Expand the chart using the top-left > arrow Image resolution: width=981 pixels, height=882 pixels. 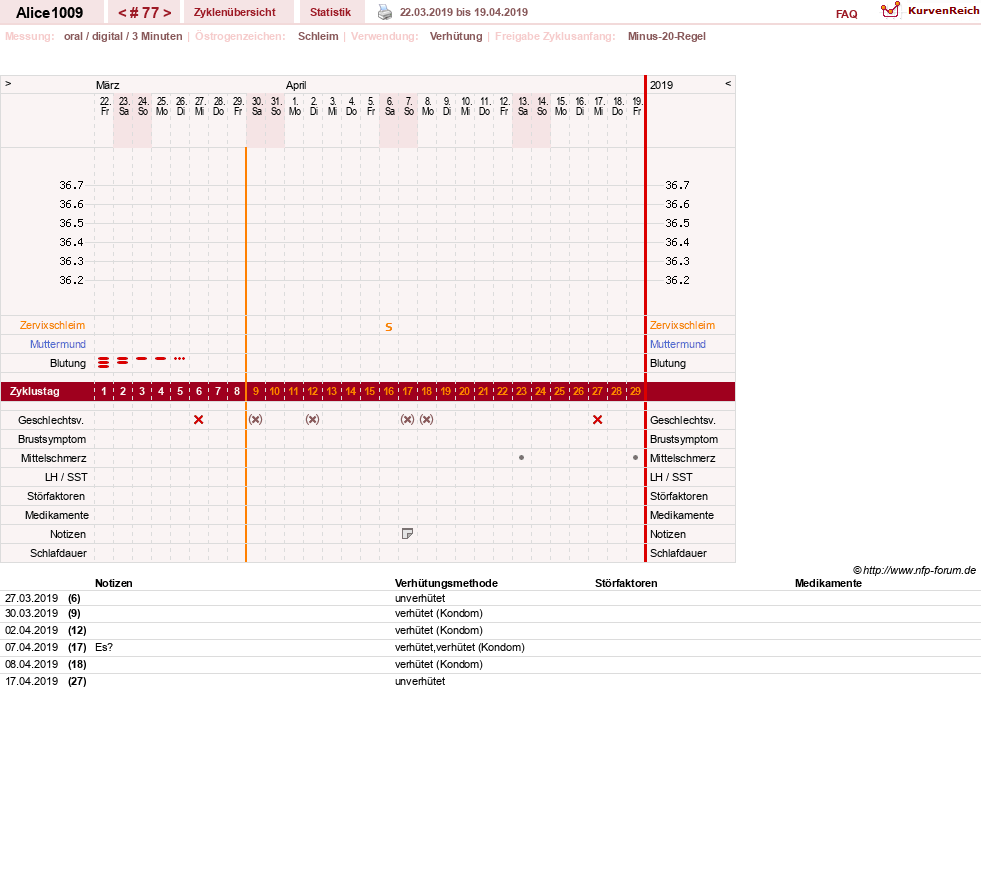pyautogui.click(x=8, y=84)
